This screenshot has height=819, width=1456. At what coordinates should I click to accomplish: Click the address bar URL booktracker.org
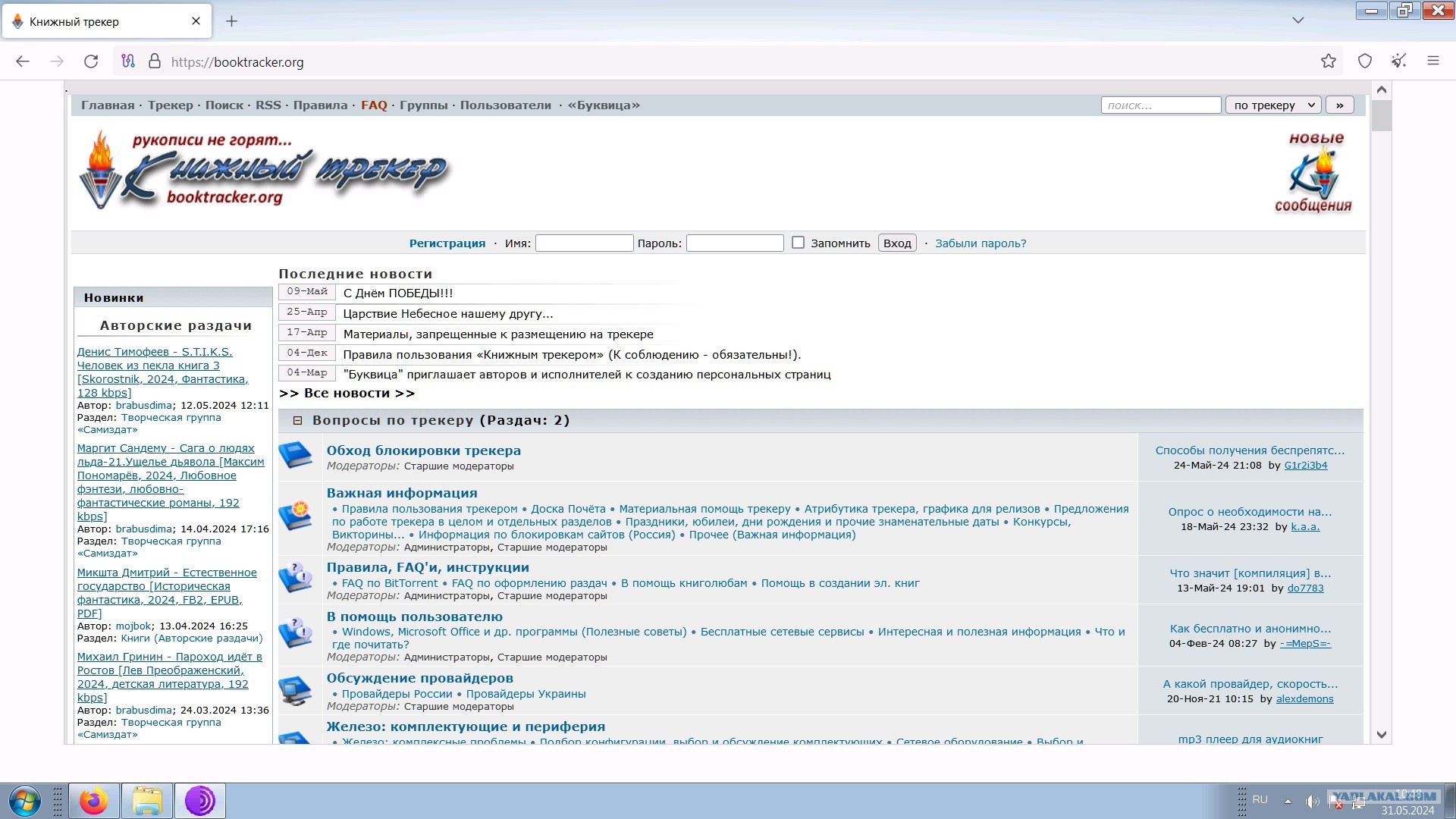coord(237,62)
